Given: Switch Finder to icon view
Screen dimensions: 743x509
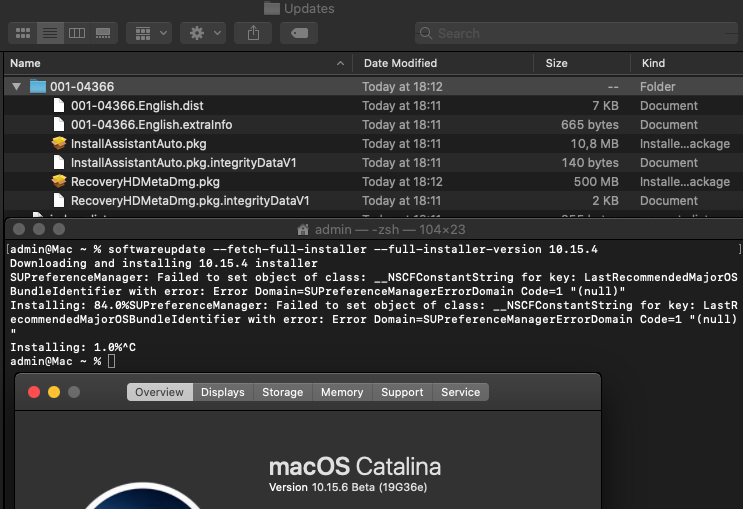Looking at the screenshot, I should (23, 33).
